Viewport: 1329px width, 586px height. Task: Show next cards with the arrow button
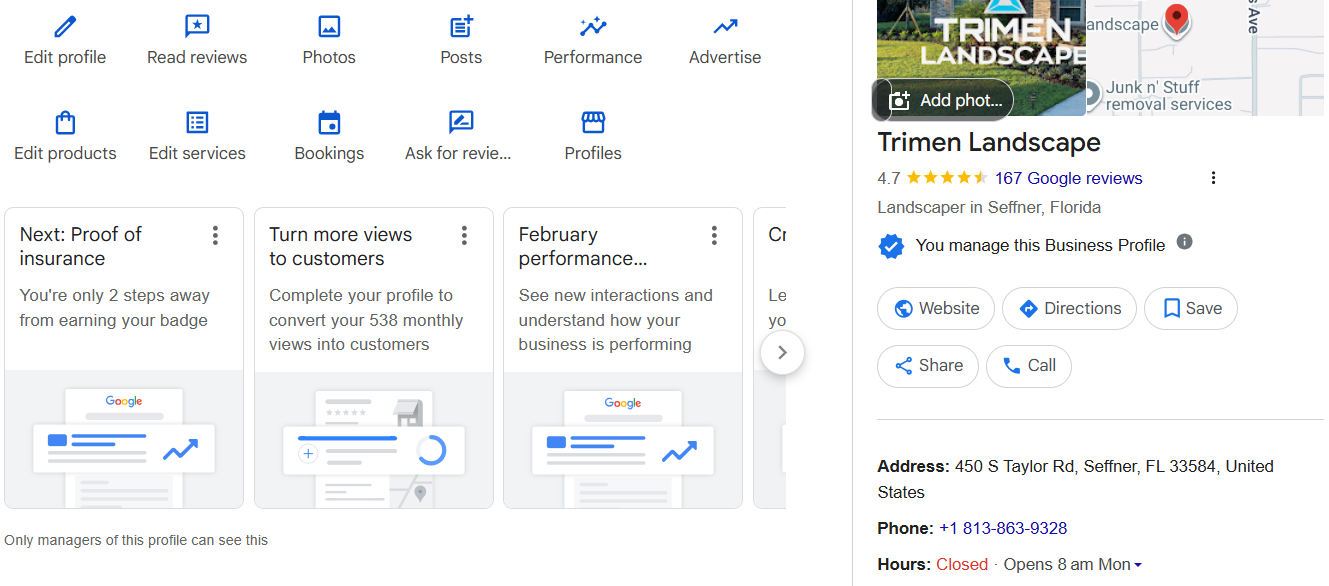tap(782, 352)
